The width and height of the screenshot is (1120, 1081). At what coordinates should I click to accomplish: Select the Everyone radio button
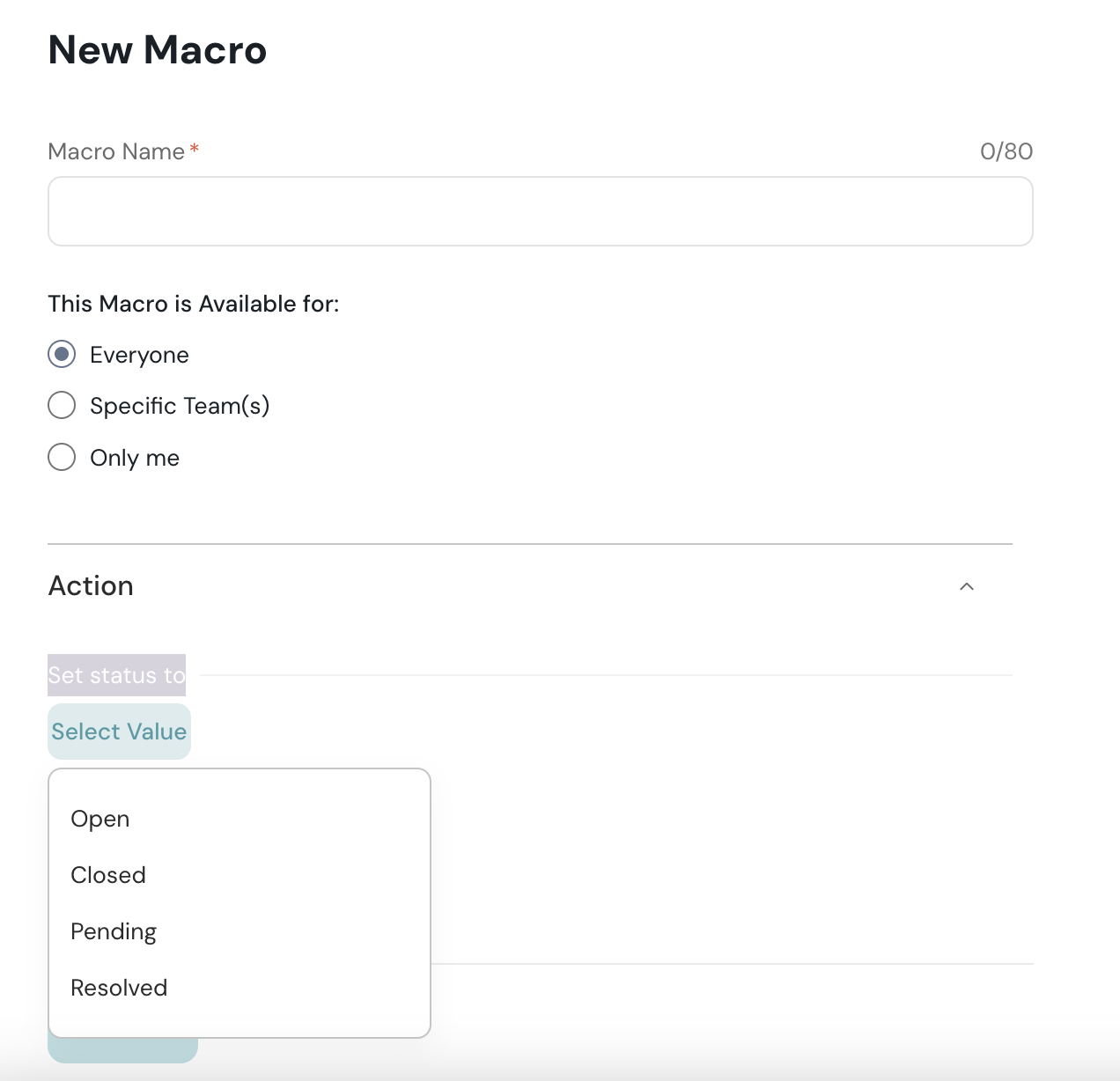point(62,355)
